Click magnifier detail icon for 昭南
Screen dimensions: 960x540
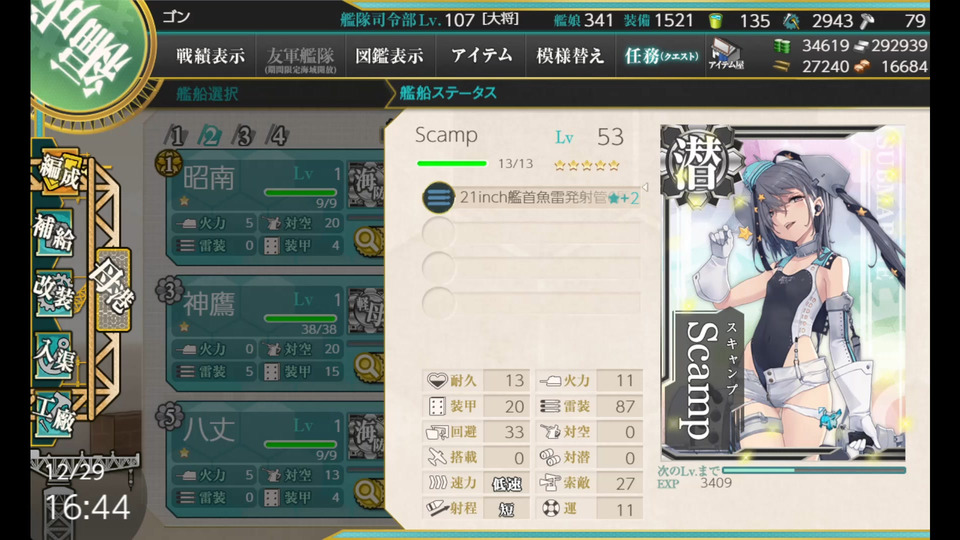pos(367,241)
